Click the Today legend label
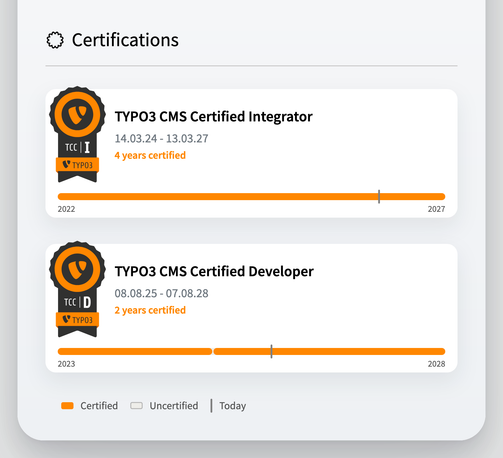The image size is (503, 458). click(x=233, y=406)
